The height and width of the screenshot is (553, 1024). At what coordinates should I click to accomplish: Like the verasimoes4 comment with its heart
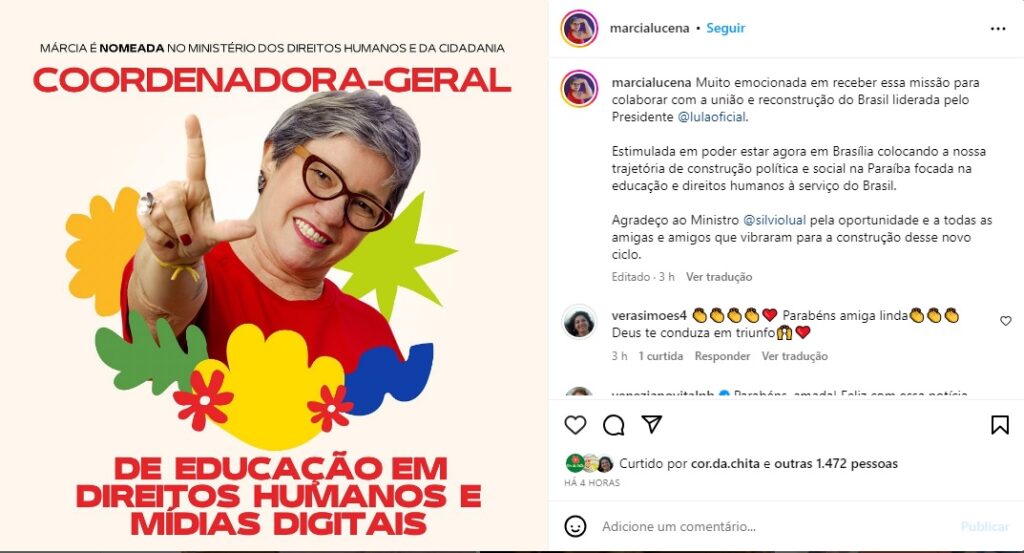[x=1006, y=321]
